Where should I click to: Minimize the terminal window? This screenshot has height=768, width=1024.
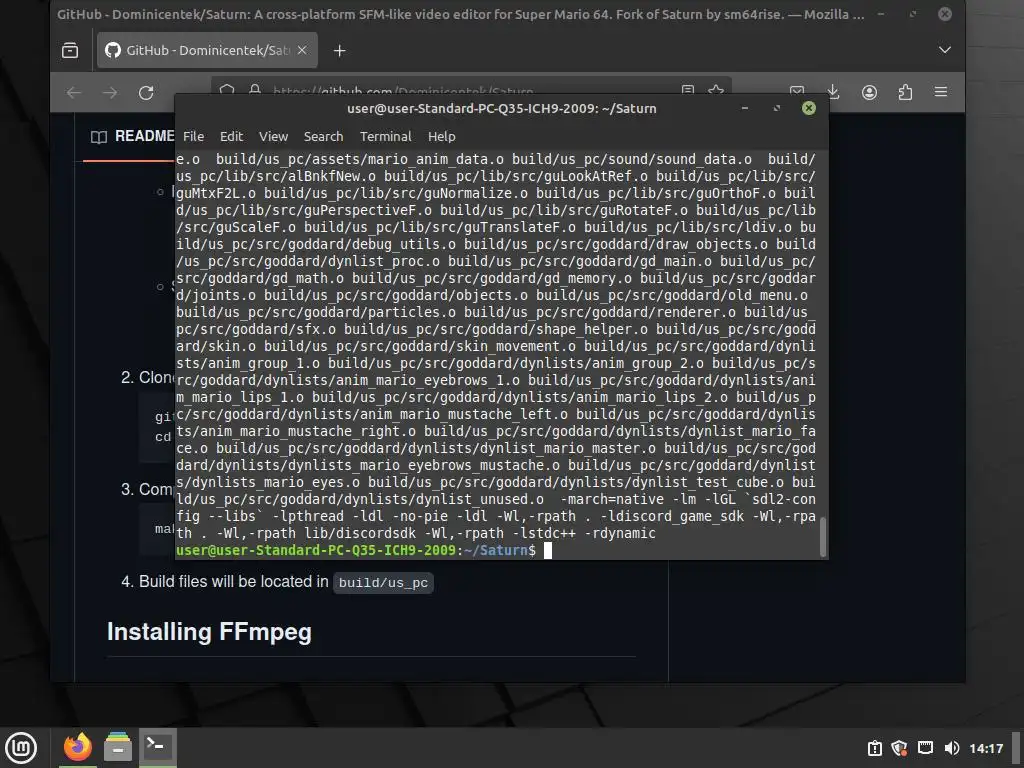[744, 108]
